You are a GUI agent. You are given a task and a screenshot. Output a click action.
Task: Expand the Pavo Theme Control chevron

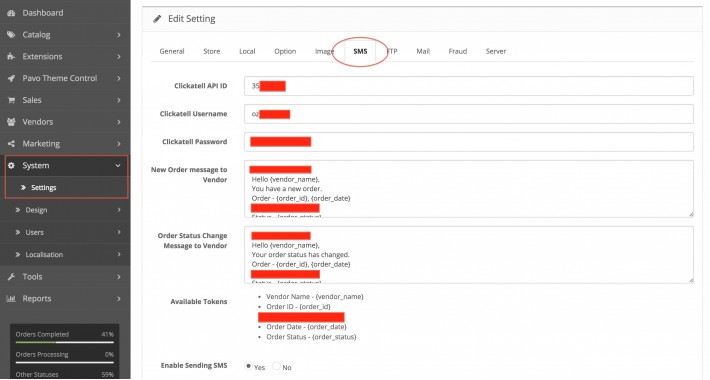click(x=119, y=78)
